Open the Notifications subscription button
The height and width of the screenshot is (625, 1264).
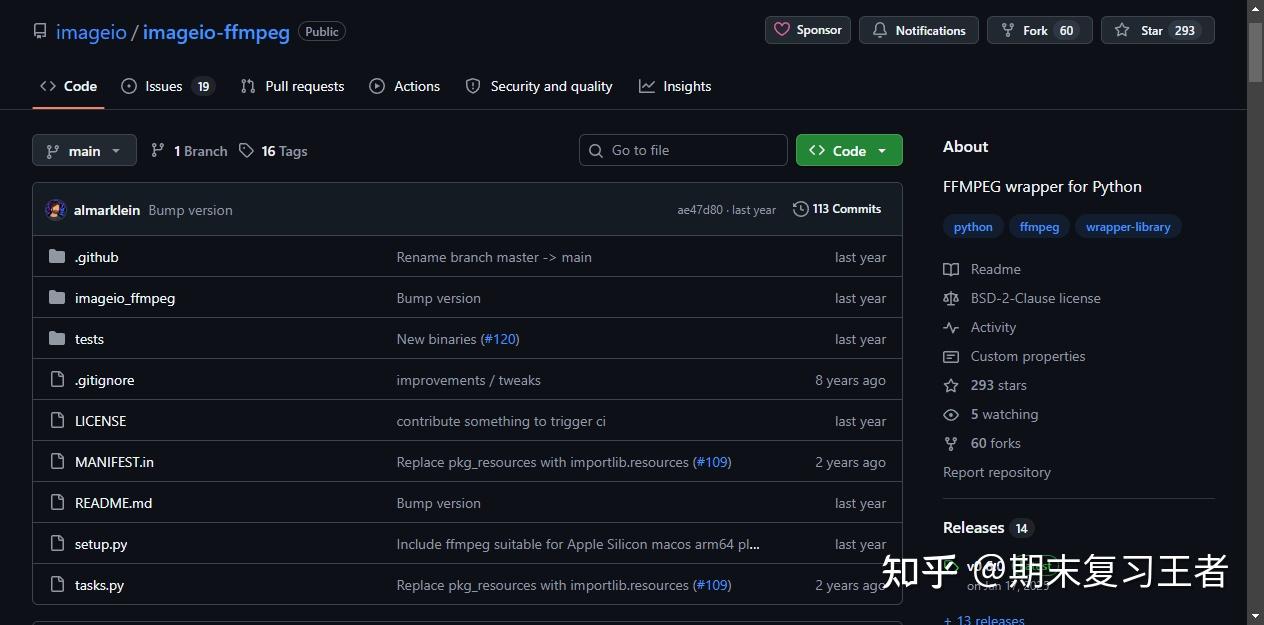pos(918,30)
